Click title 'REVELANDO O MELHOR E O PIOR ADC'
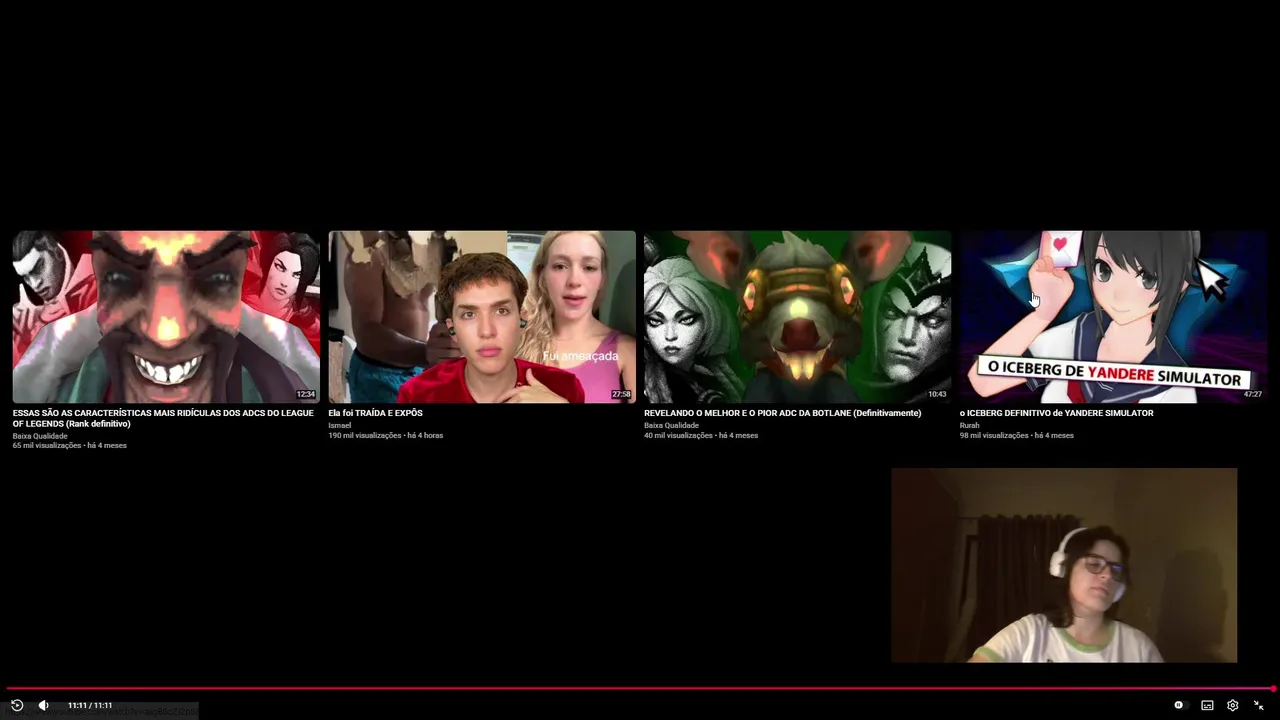 (782, 413)
